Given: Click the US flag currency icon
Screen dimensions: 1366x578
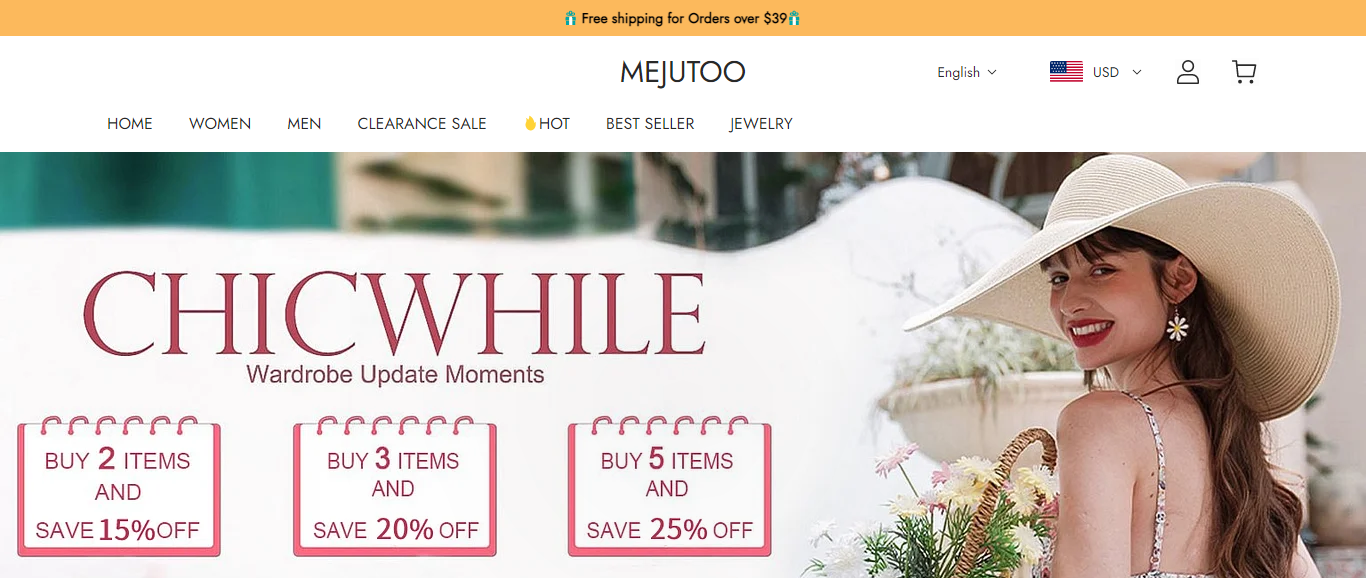Looking at the screenshot, I should coord(1066,72).
